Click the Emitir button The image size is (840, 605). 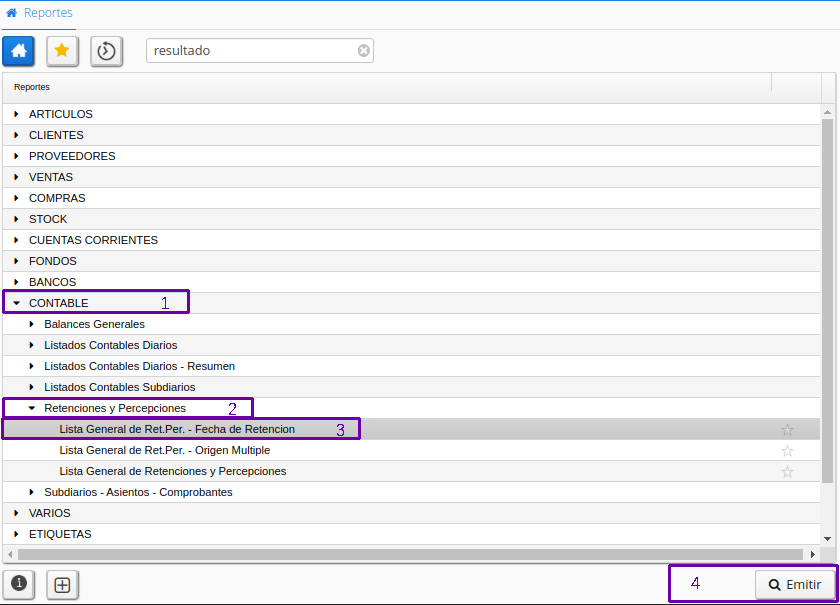[x=795, y=585]
